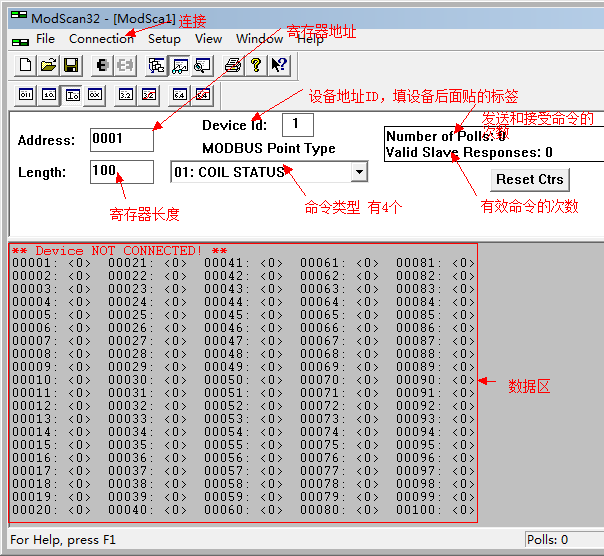
Task: Click the Print toolbar icon
Action: tap(233, 65)
